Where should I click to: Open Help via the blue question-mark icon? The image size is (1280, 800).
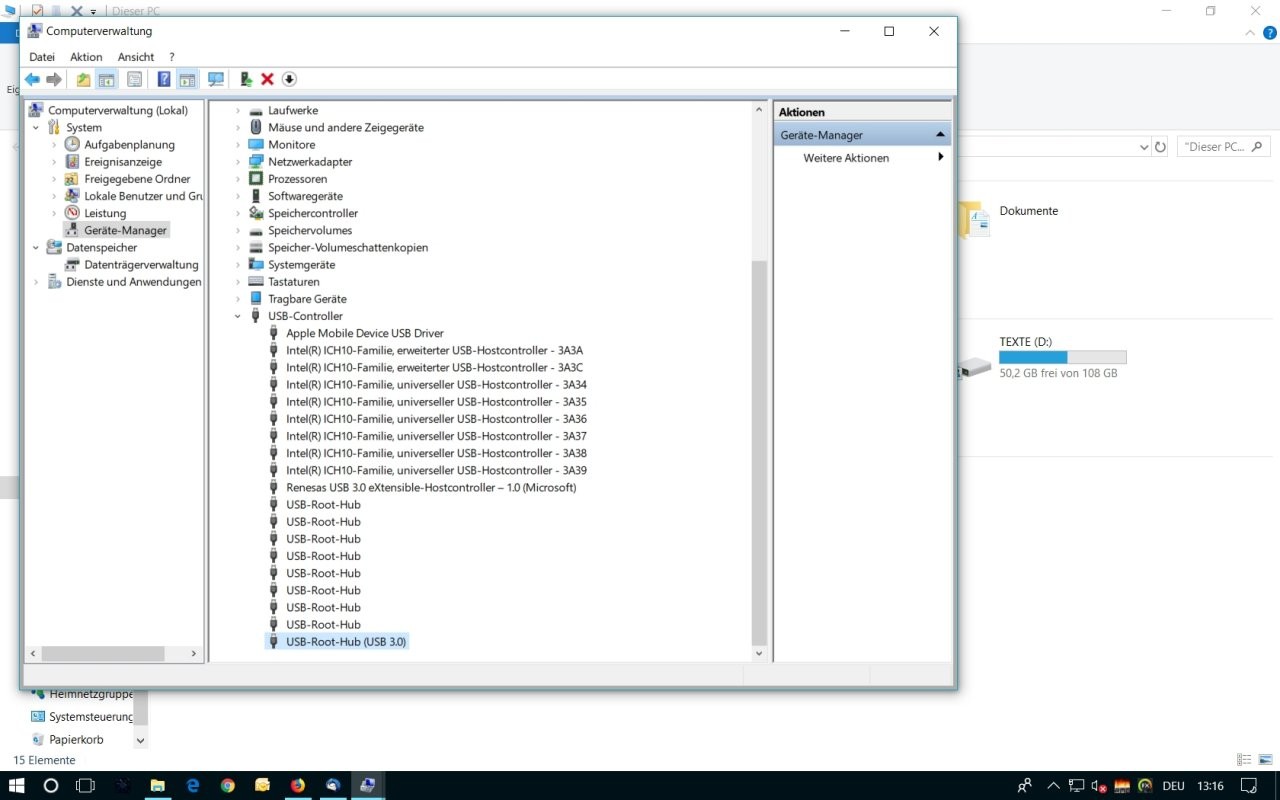click(x=164, y=79)
